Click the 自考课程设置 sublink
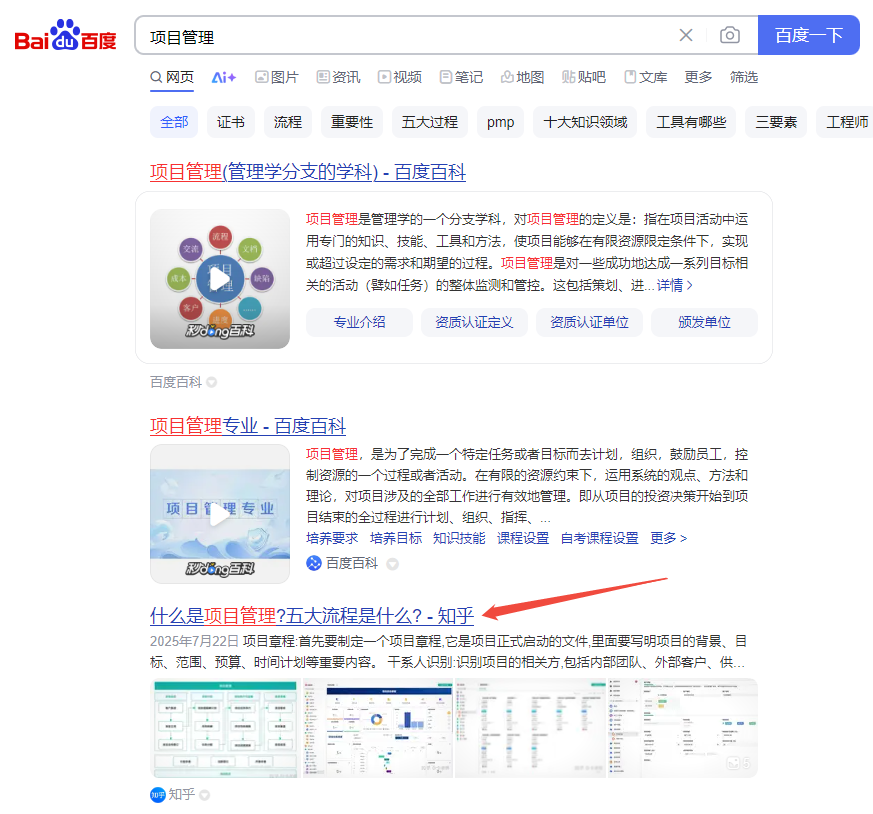 pyautogui.click(x=600, y=538)
